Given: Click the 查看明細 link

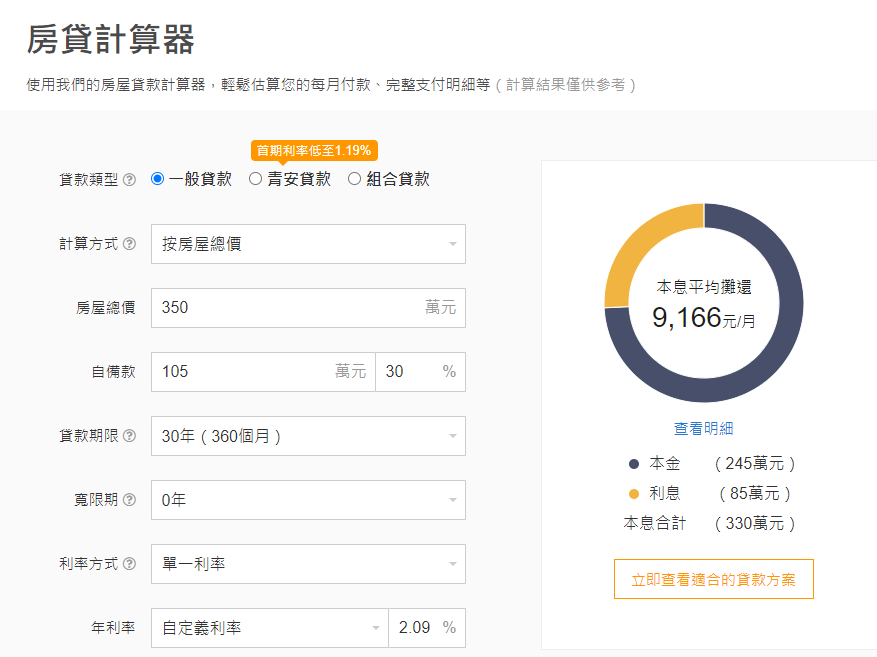Looking at the screenshot, I should tap(703, 428).
